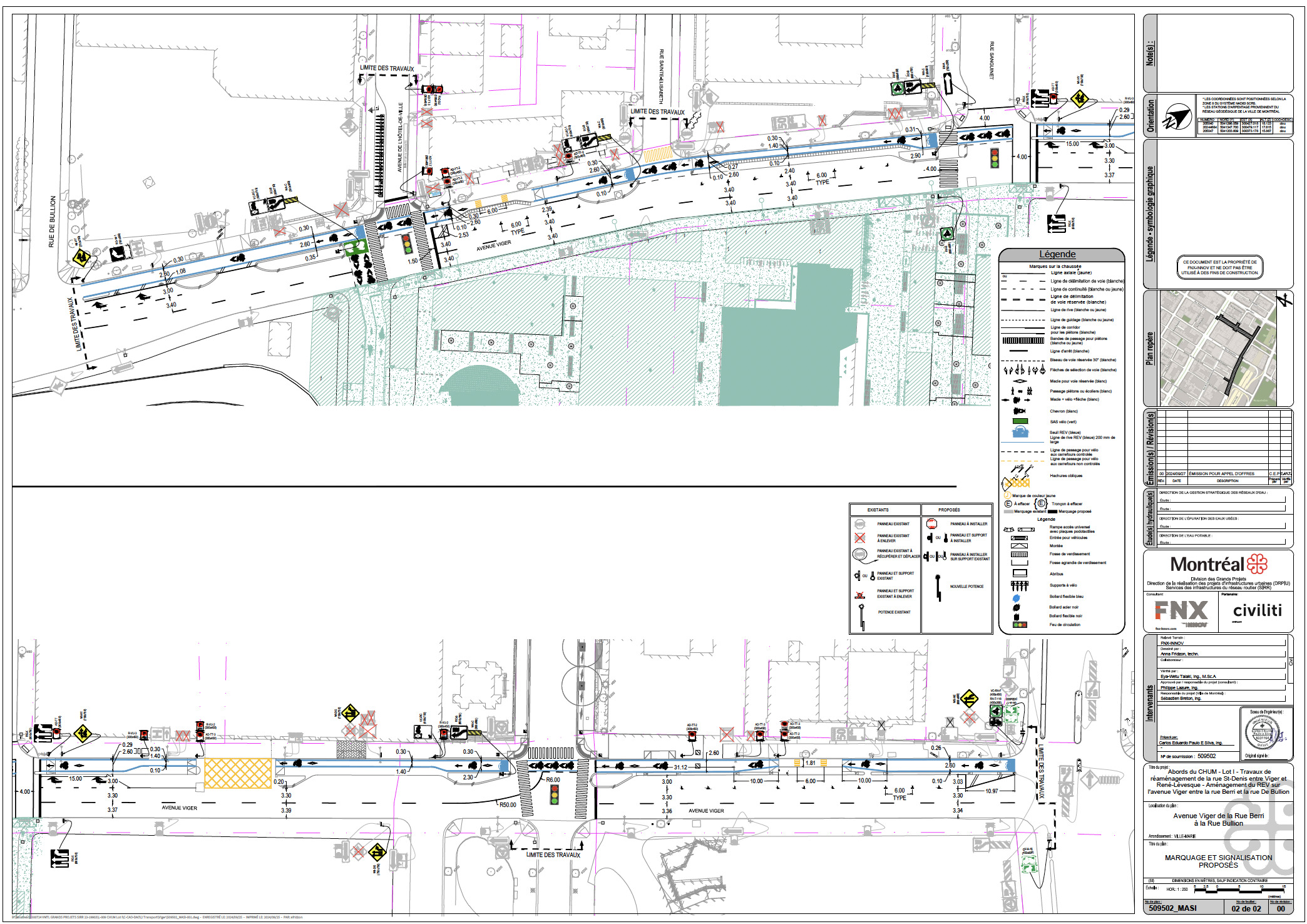Select the 'Bollard flexible bleu' legend symbol

coord(1016,598)
